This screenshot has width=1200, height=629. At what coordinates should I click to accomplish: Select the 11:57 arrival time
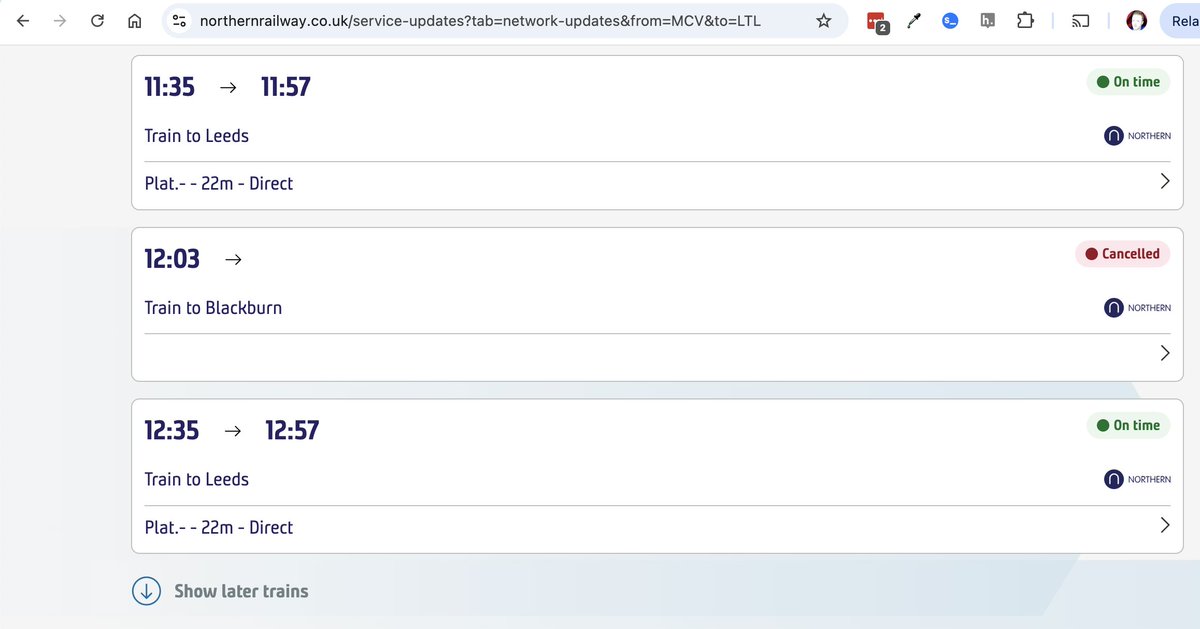click(x=286, y=87)
